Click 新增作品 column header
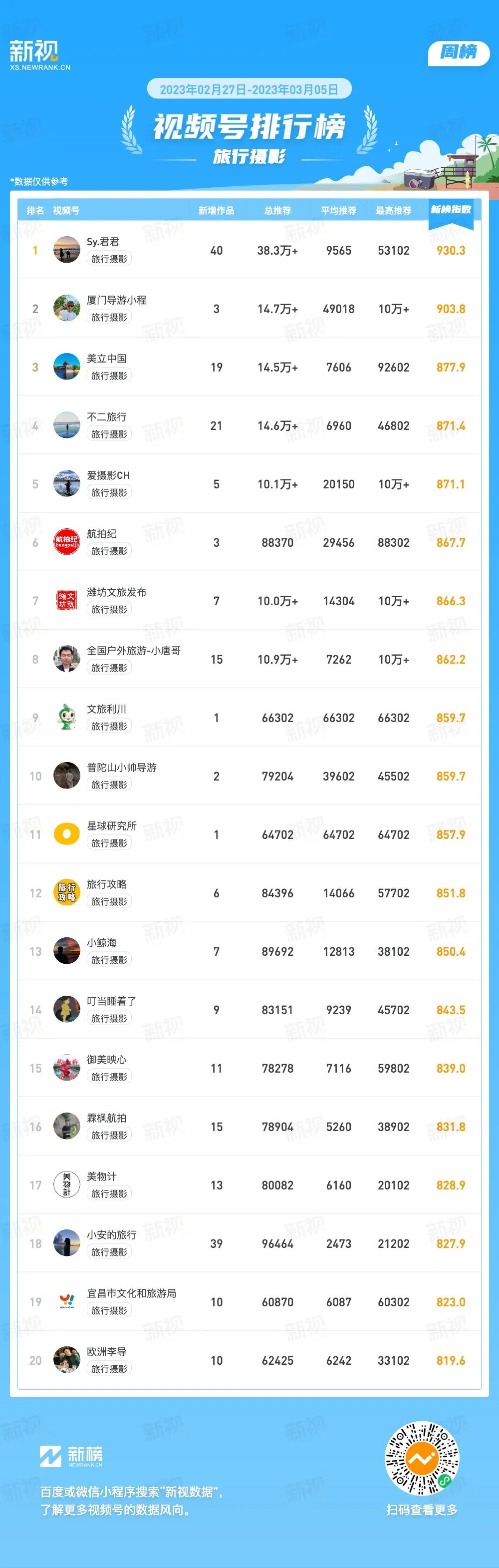The width and height of the screenshot is (499, 1568). click(x=216, y=211)
